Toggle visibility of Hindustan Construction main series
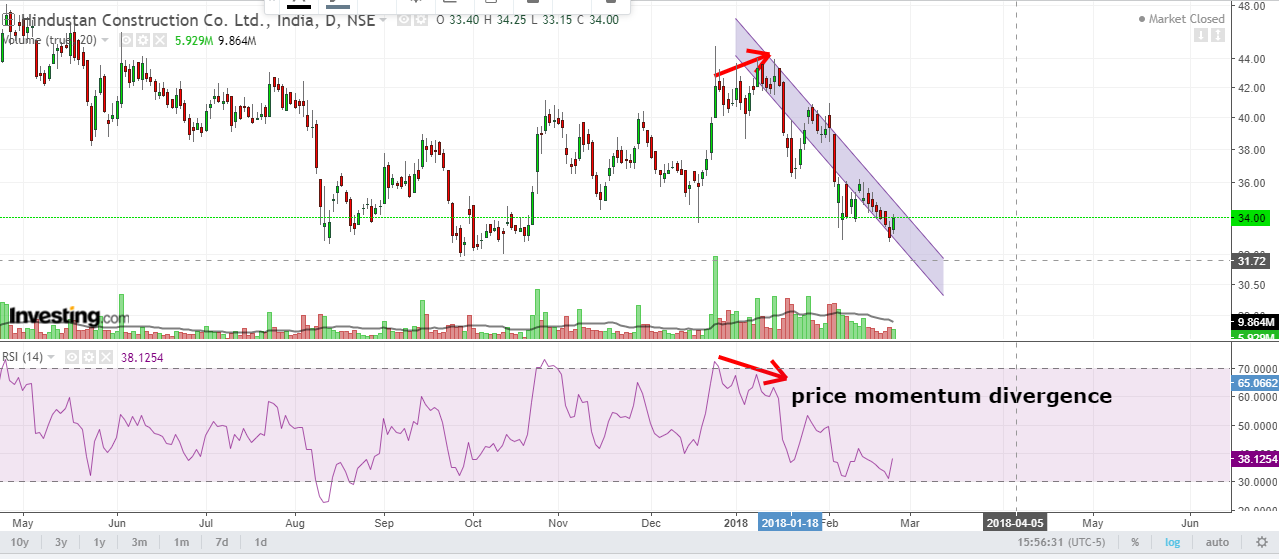Viewport: 1279px width, 559px height. tap(405, 20)
